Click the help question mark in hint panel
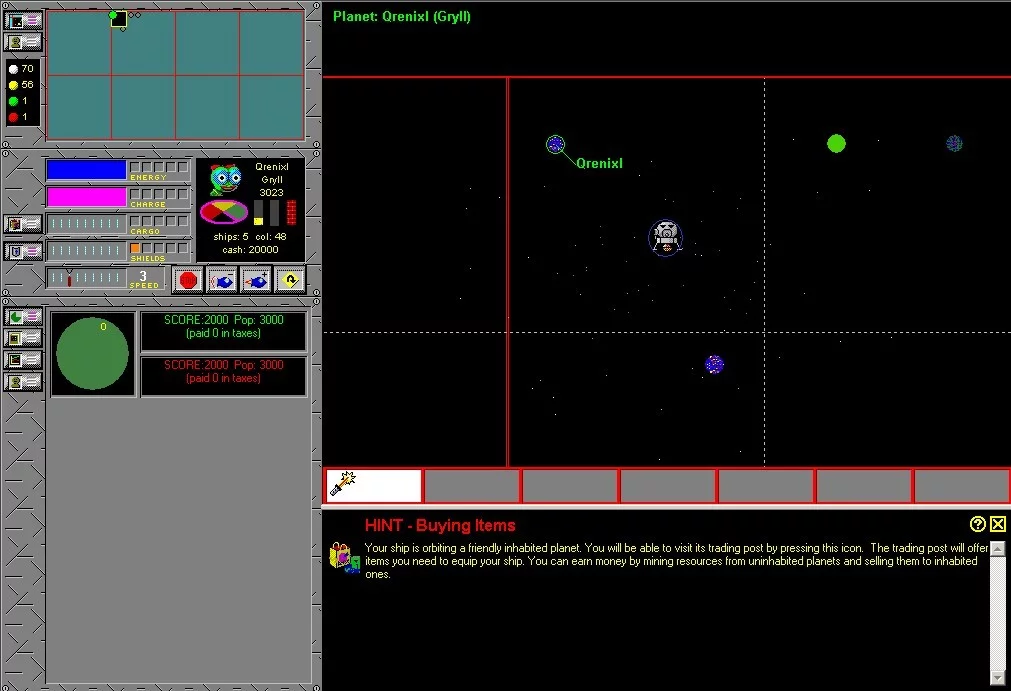This screenshot has width=1011, height=691. coord(978,524)
